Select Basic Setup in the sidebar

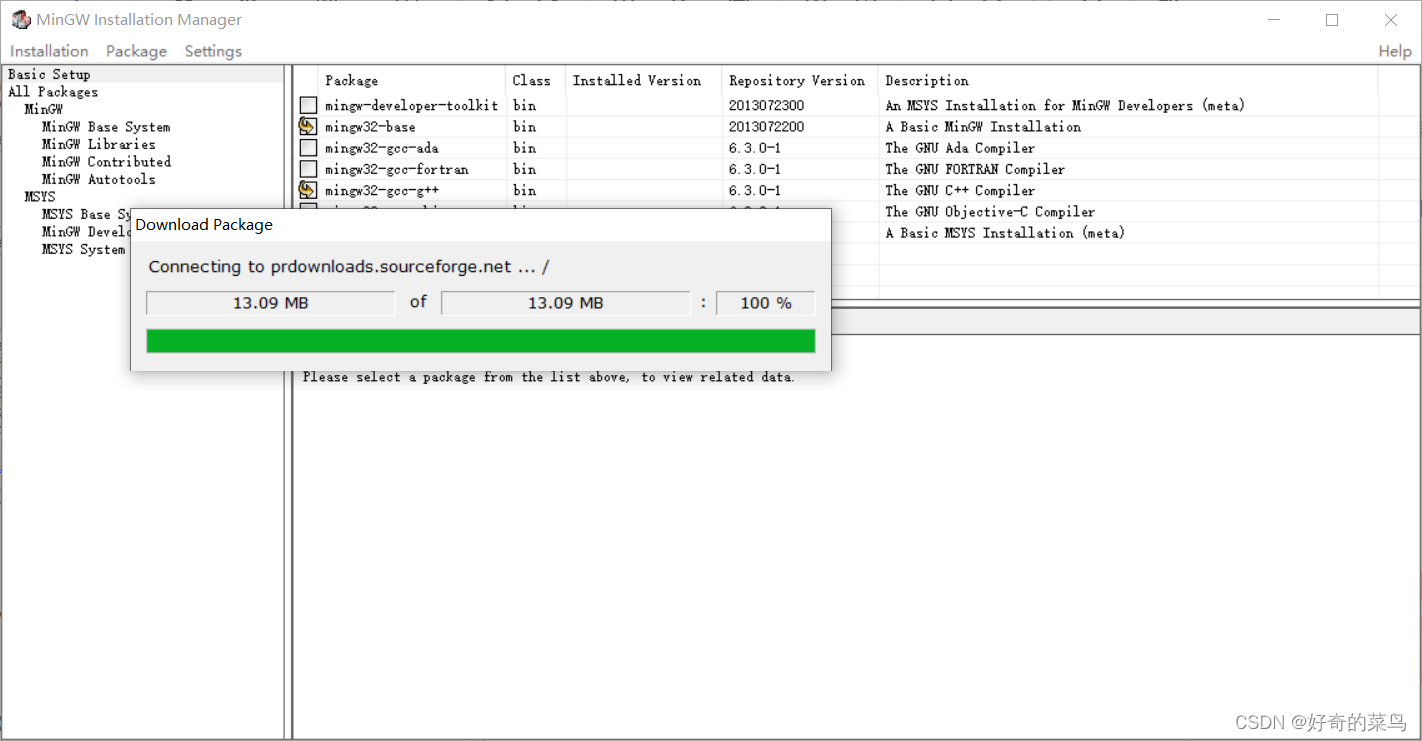point(49,73)
